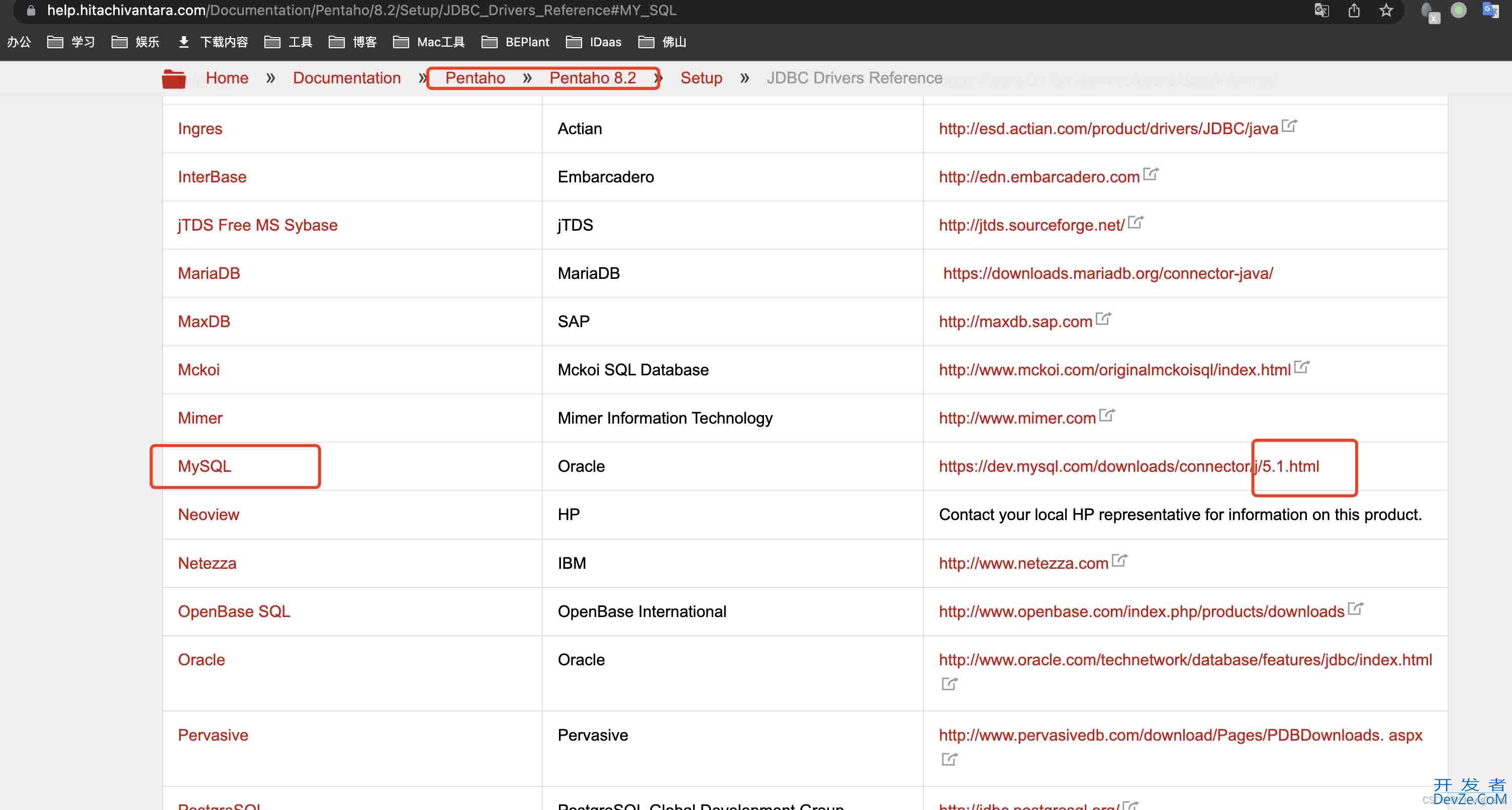The image size is (1512, 810).
Task: Go to Documentation in breadcrumb
Action: click(x=347, y=78)
